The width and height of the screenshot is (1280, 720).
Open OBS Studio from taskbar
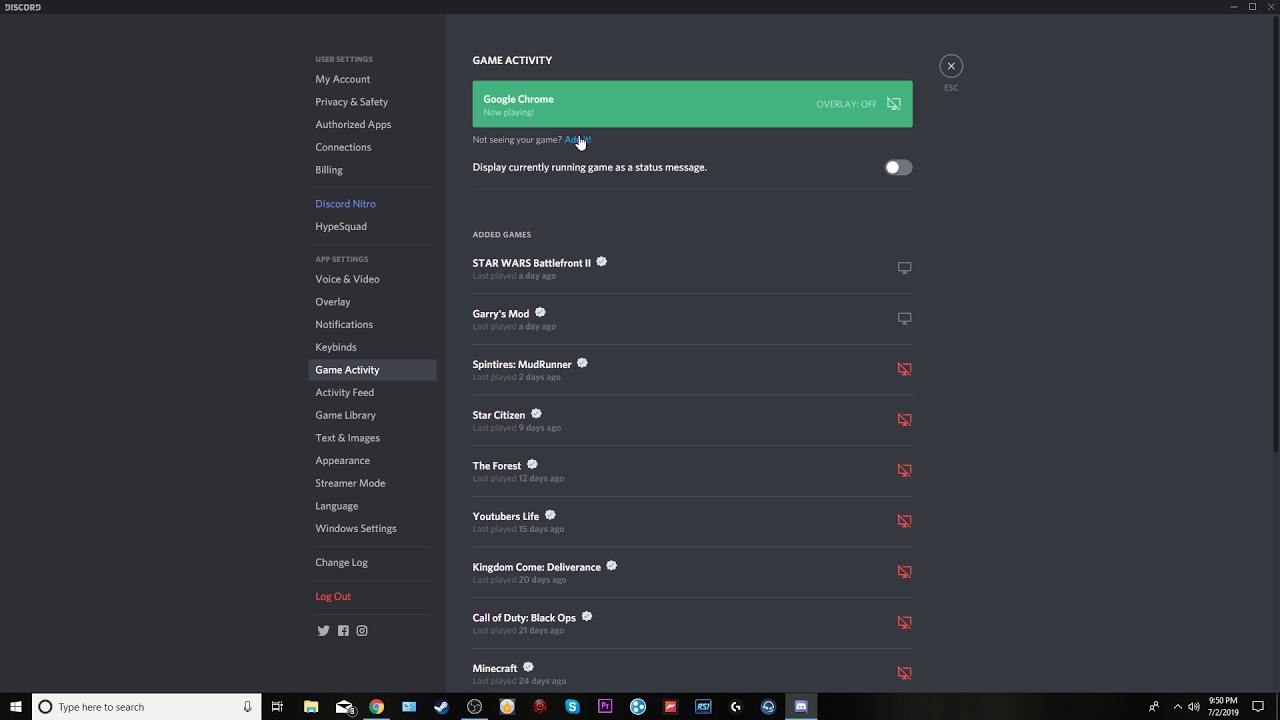coord(474,707)
